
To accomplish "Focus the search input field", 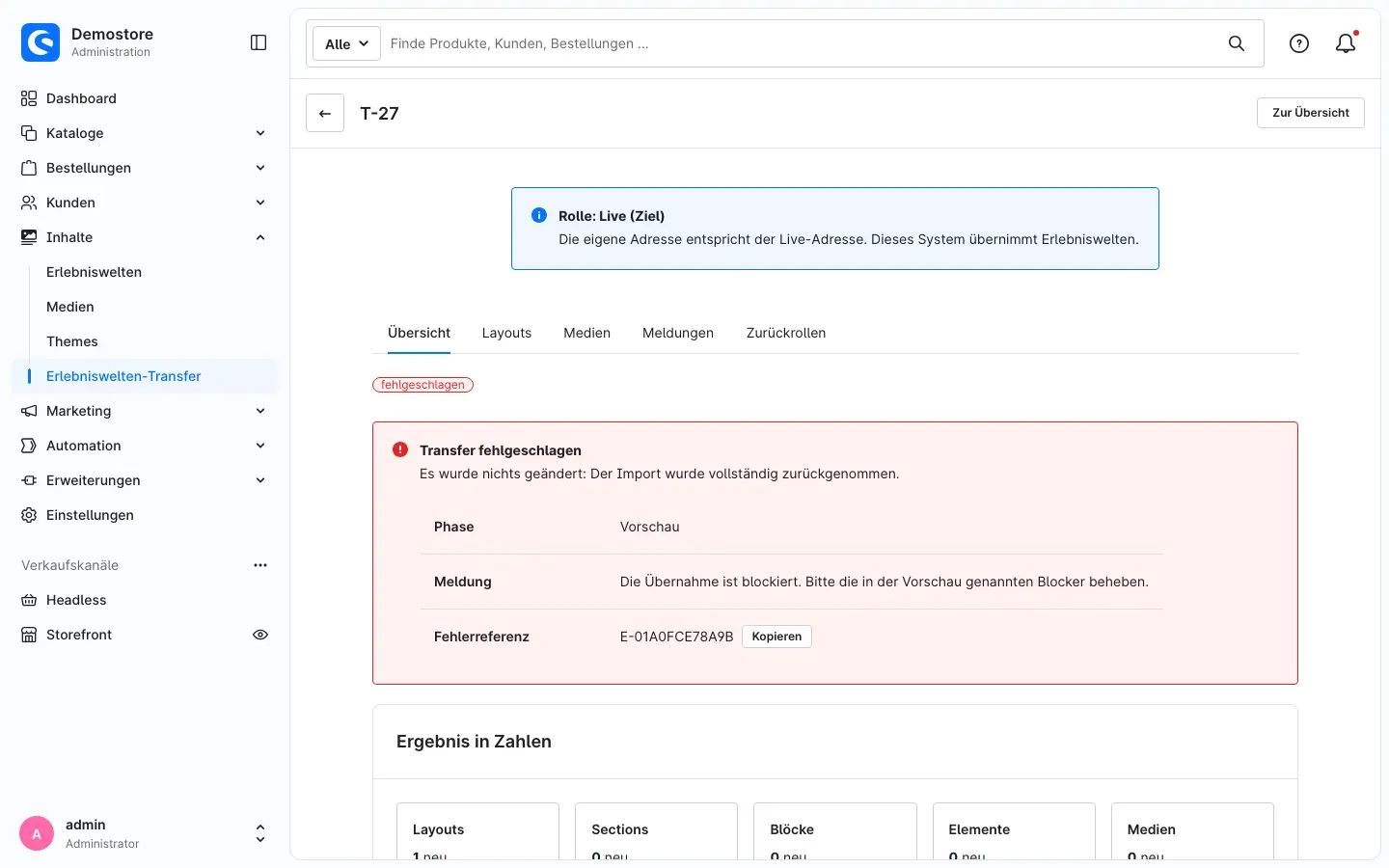I will point(801,43).
